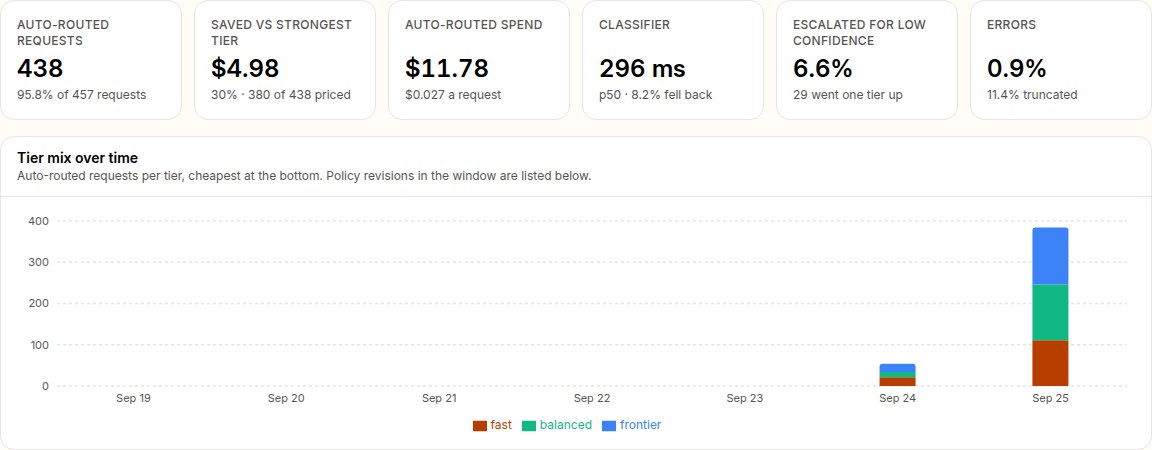Click the fast legend color swatch
The image size is (1152, 450).
(480, 426)
